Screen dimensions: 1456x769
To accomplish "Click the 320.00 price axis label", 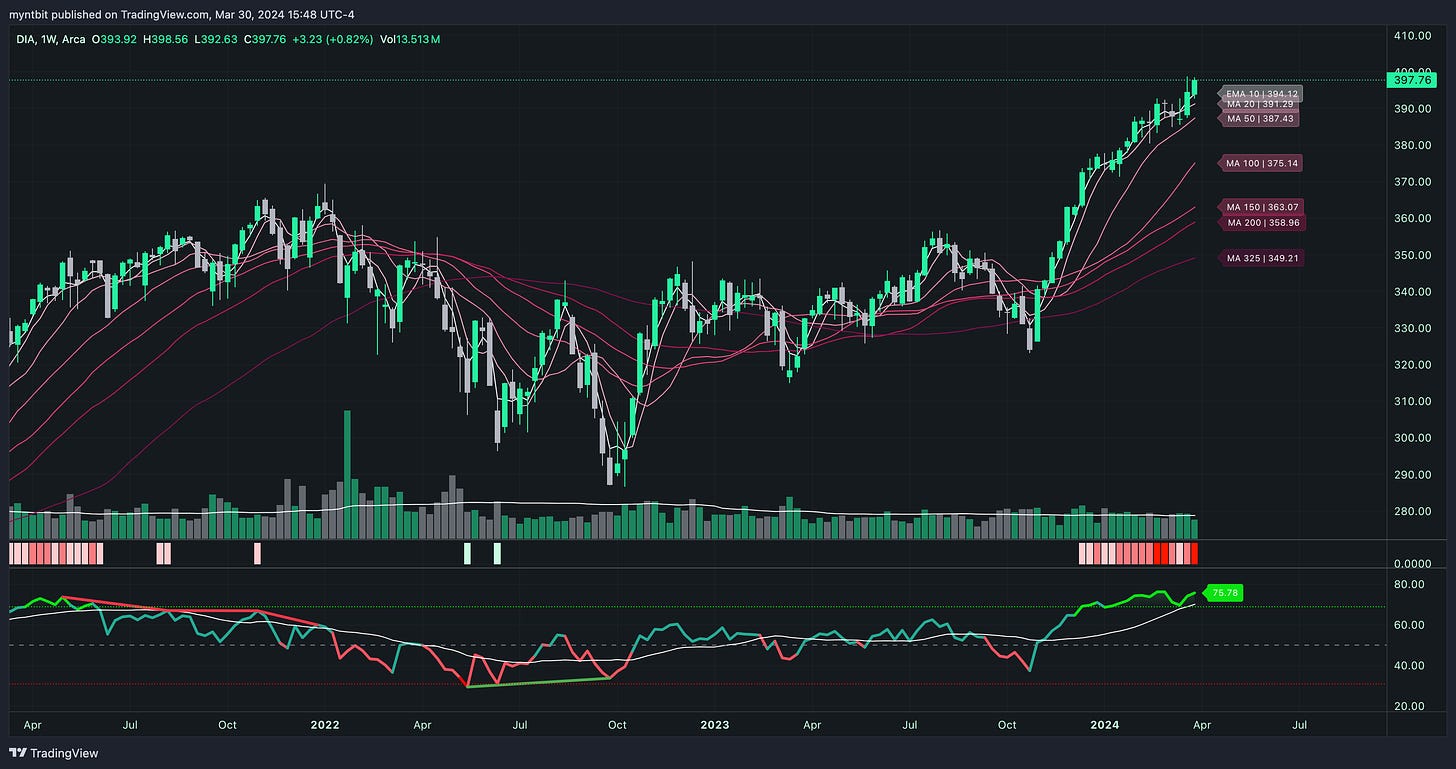I will (x=1413, y=365).
